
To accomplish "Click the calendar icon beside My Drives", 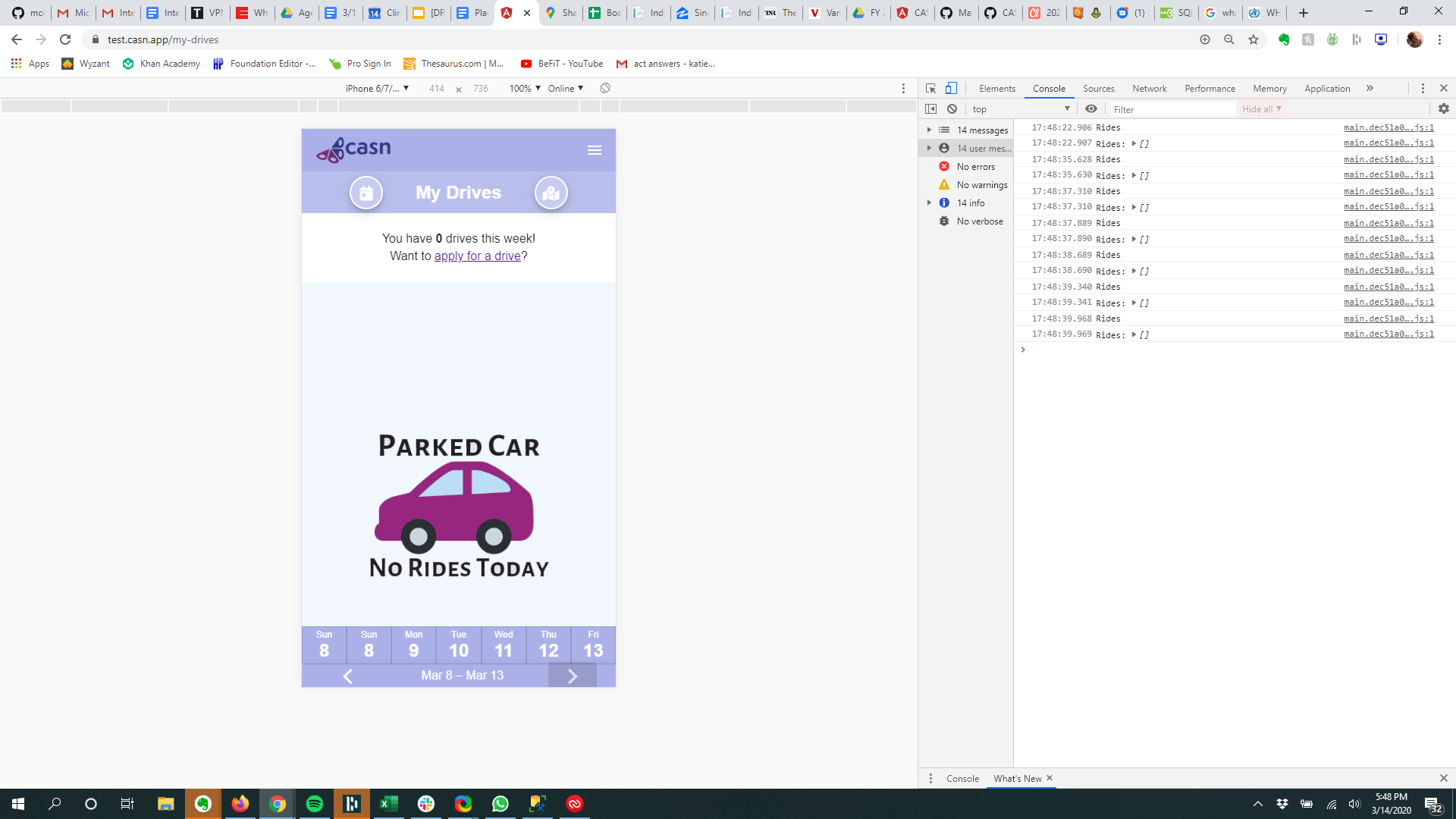I will [366, 193].
